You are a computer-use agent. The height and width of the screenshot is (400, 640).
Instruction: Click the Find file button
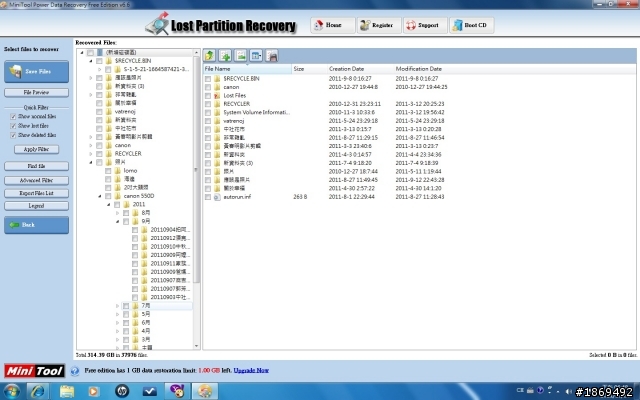click(36, 166)
